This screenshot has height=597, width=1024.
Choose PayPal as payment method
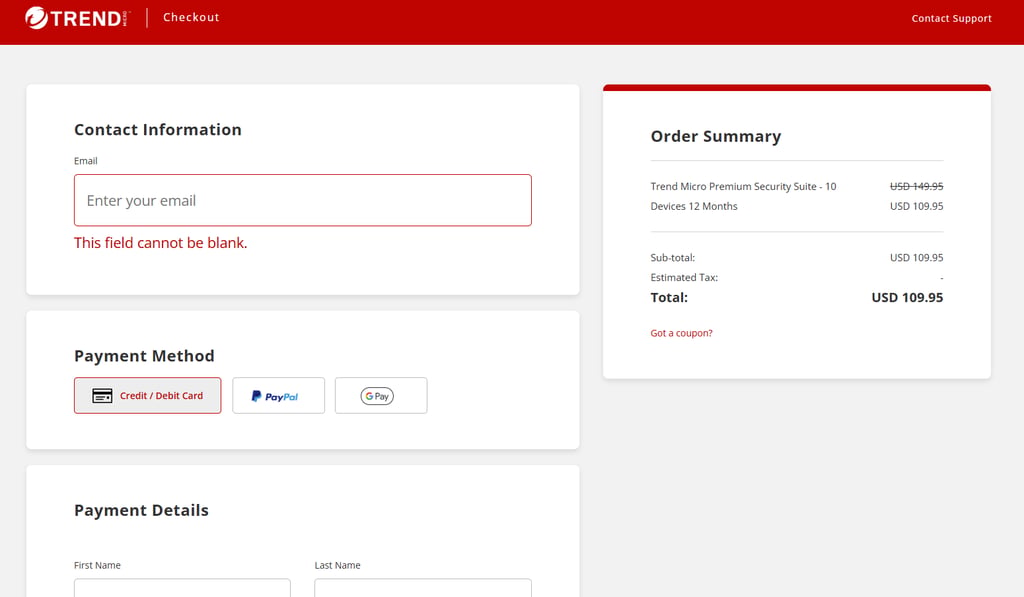[x=278, y=395]
